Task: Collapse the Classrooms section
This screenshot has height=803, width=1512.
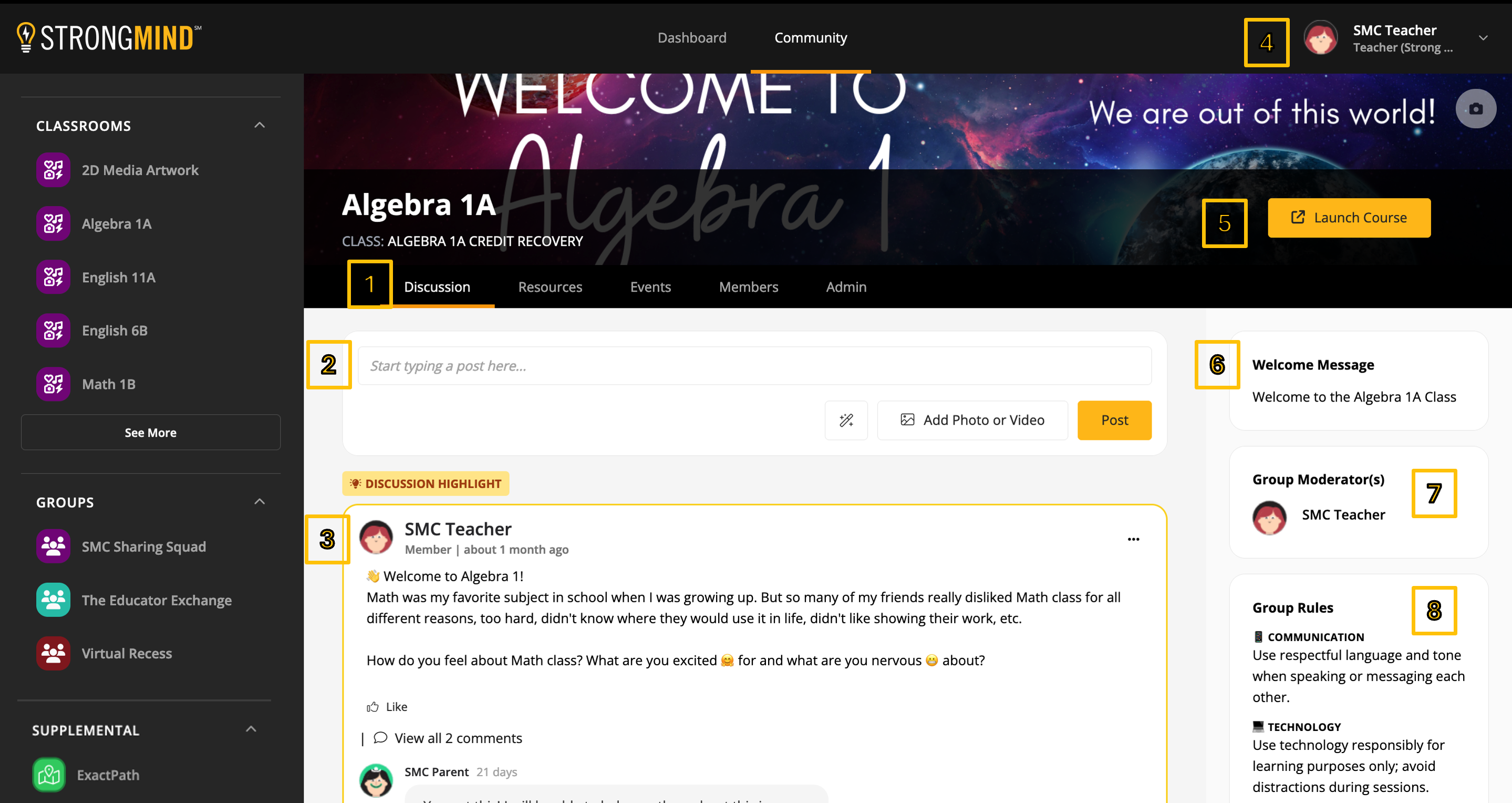Action: (x=260, y=125)
